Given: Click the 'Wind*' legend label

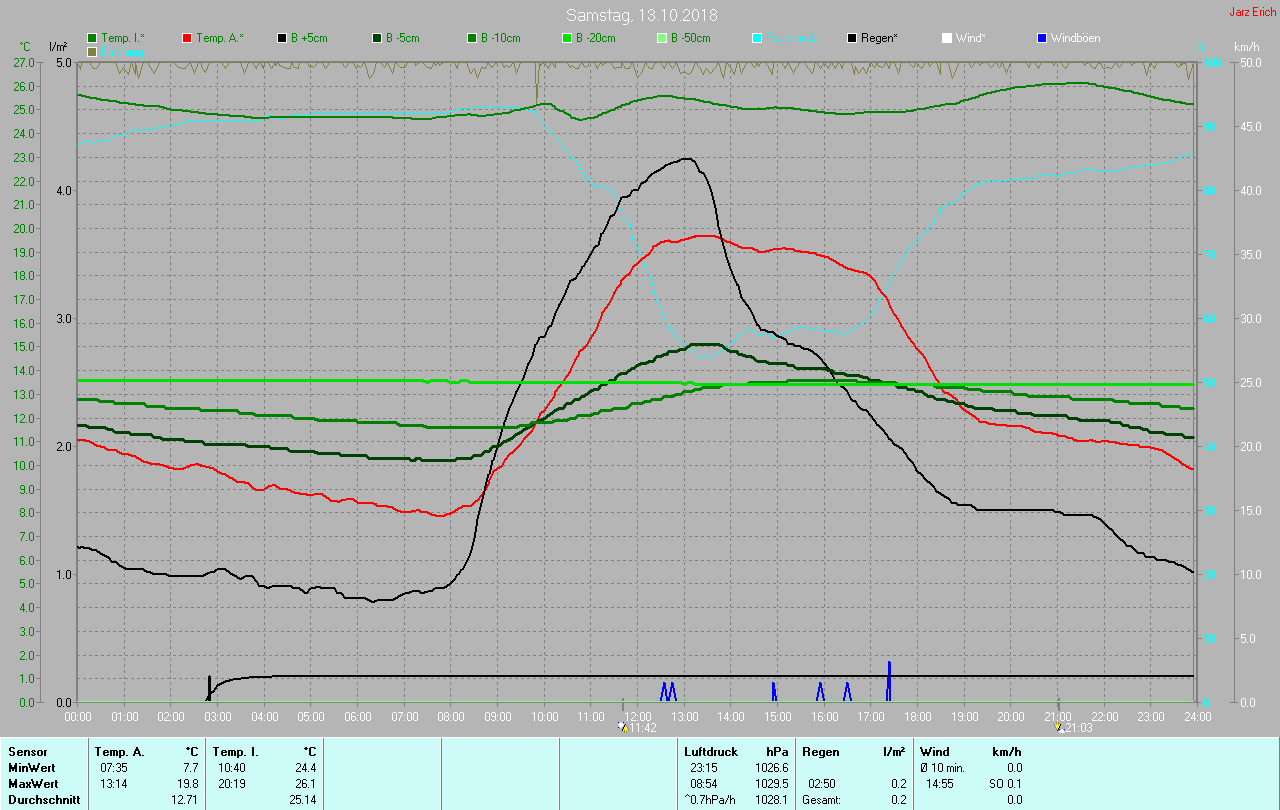Looking at the screenshot, I should (970, 38).
